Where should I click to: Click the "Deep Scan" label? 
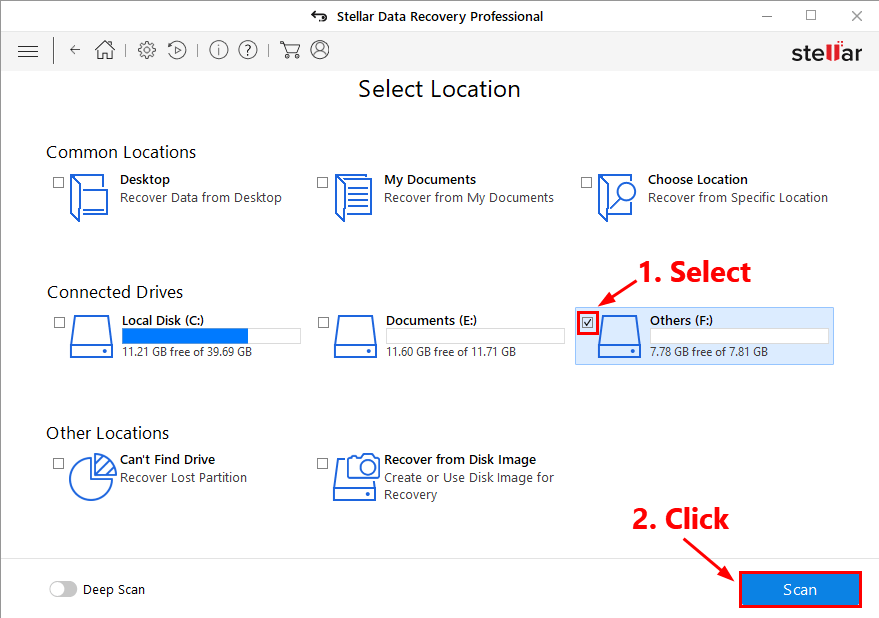(114, 589)
